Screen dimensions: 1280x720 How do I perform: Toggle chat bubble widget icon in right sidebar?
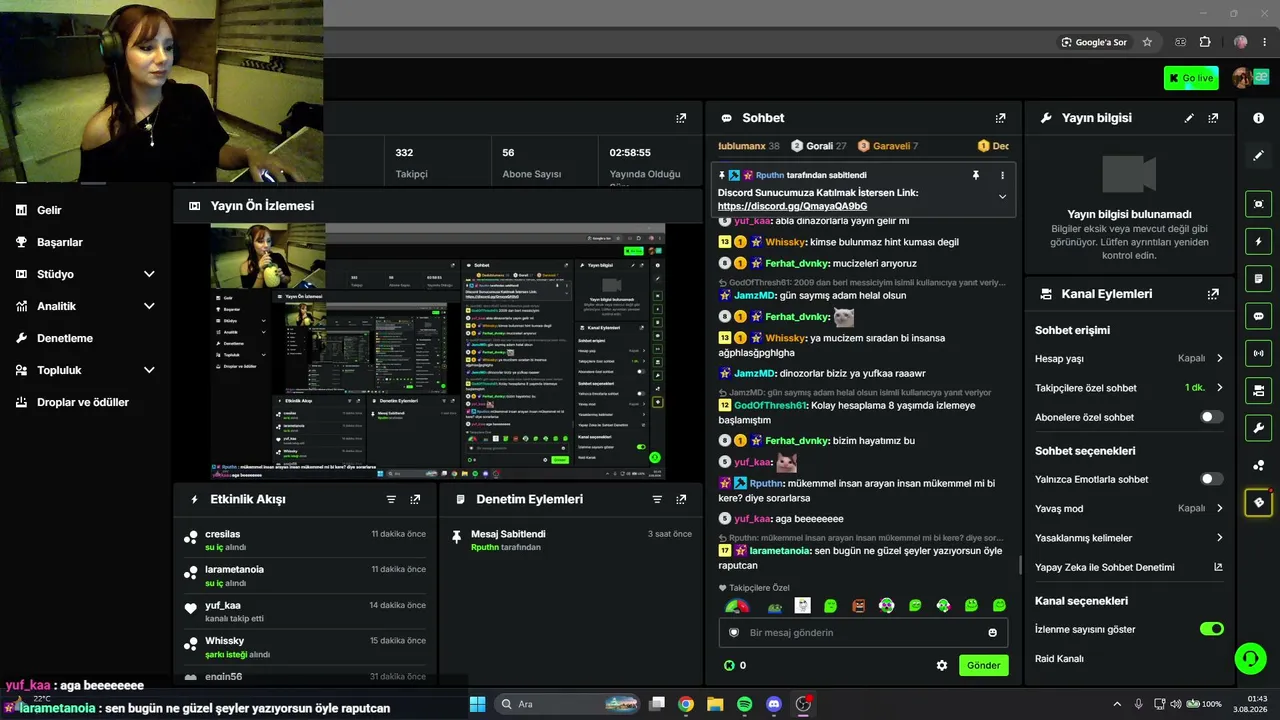point(1258,316)
